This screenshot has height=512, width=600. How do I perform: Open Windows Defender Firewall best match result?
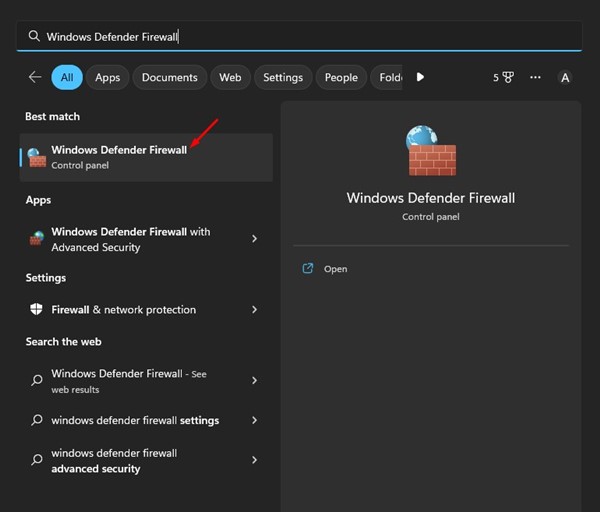click(x=146, y=157)
